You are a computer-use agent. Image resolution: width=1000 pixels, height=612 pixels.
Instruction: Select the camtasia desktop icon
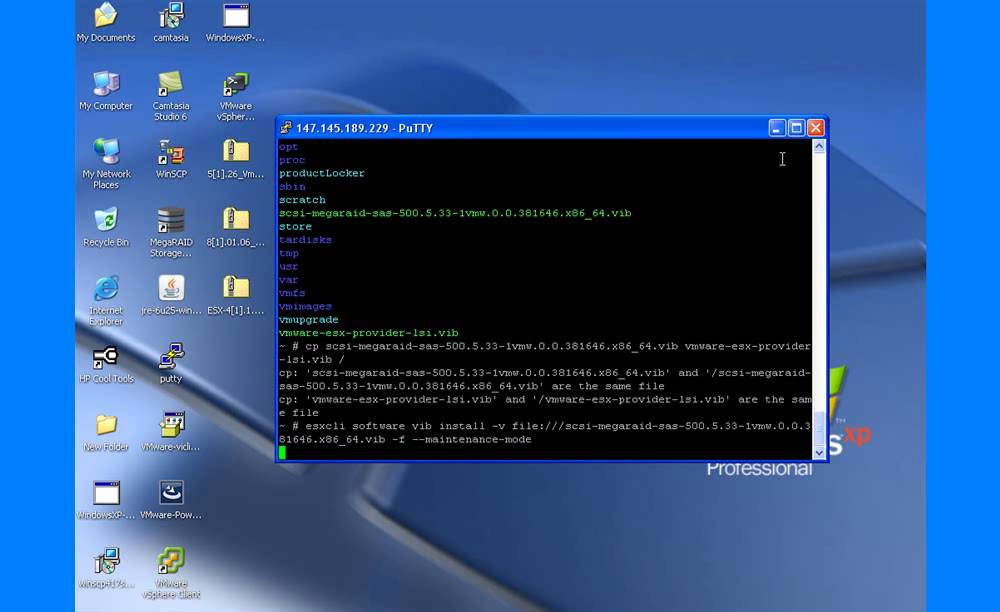pyautogui.click(x=171, y=22)
